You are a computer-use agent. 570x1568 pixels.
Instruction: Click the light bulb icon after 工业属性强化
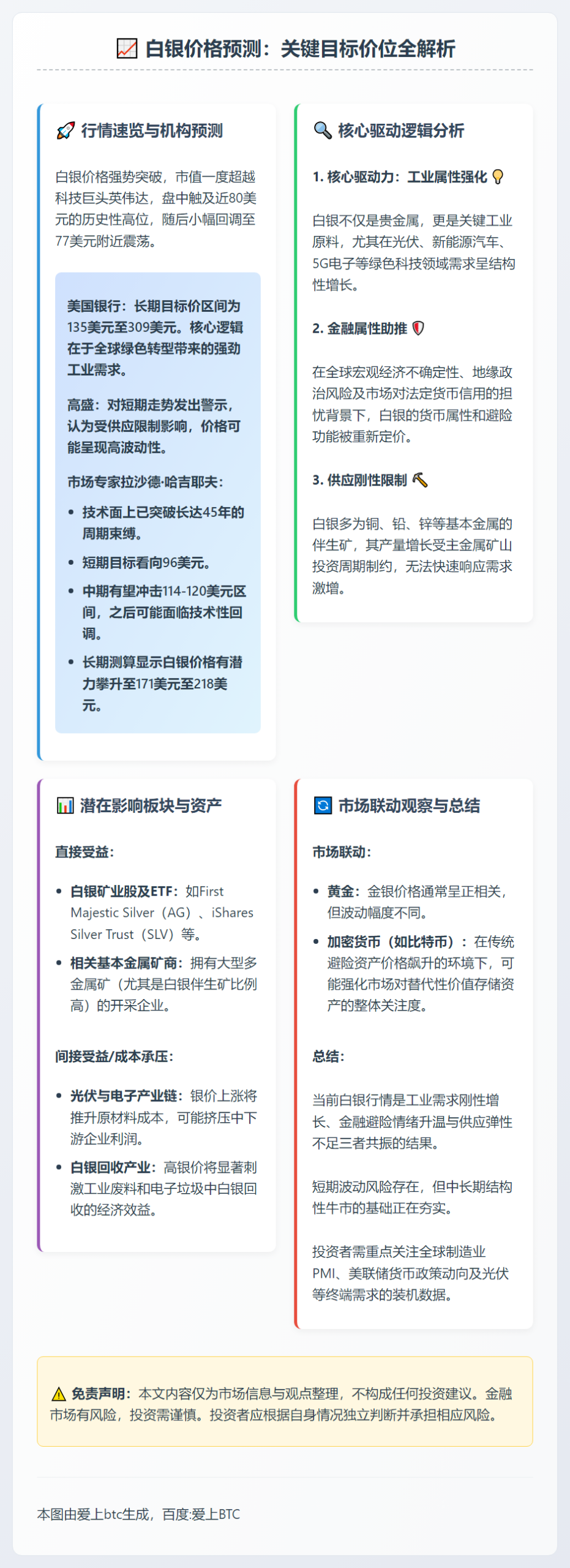(498, 177)
